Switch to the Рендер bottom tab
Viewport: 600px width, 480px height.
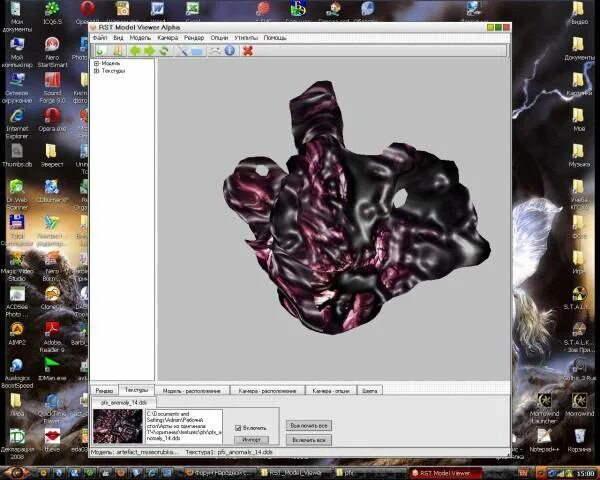pyautogui.click(x=104, y=390)
